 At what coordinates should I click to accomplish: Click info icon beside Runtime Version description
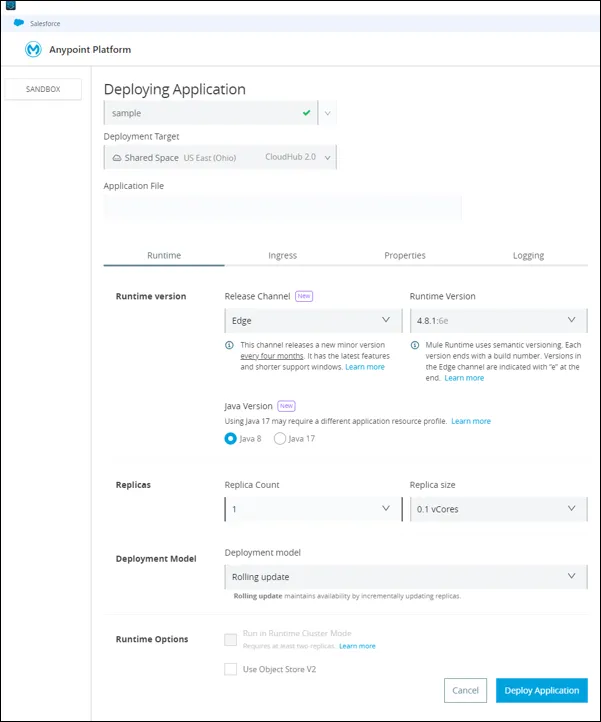414,345
